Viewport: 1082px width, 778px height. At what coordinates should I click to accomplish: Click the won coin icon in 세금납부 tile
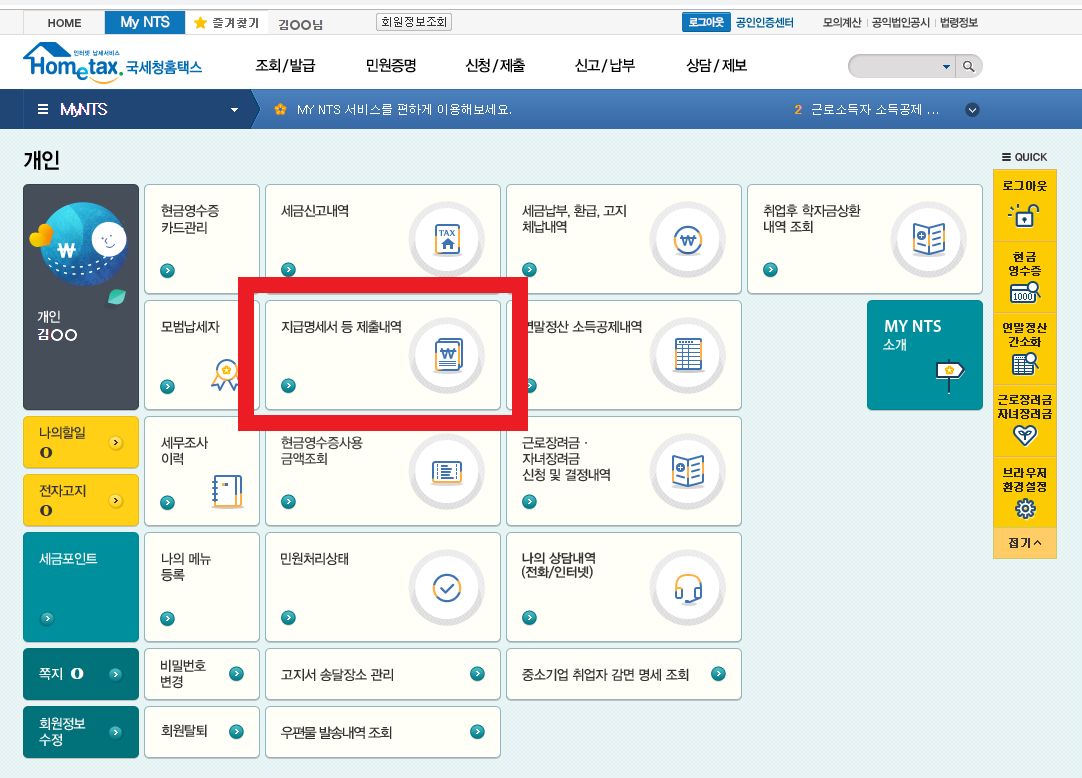(x=687, y=240)
